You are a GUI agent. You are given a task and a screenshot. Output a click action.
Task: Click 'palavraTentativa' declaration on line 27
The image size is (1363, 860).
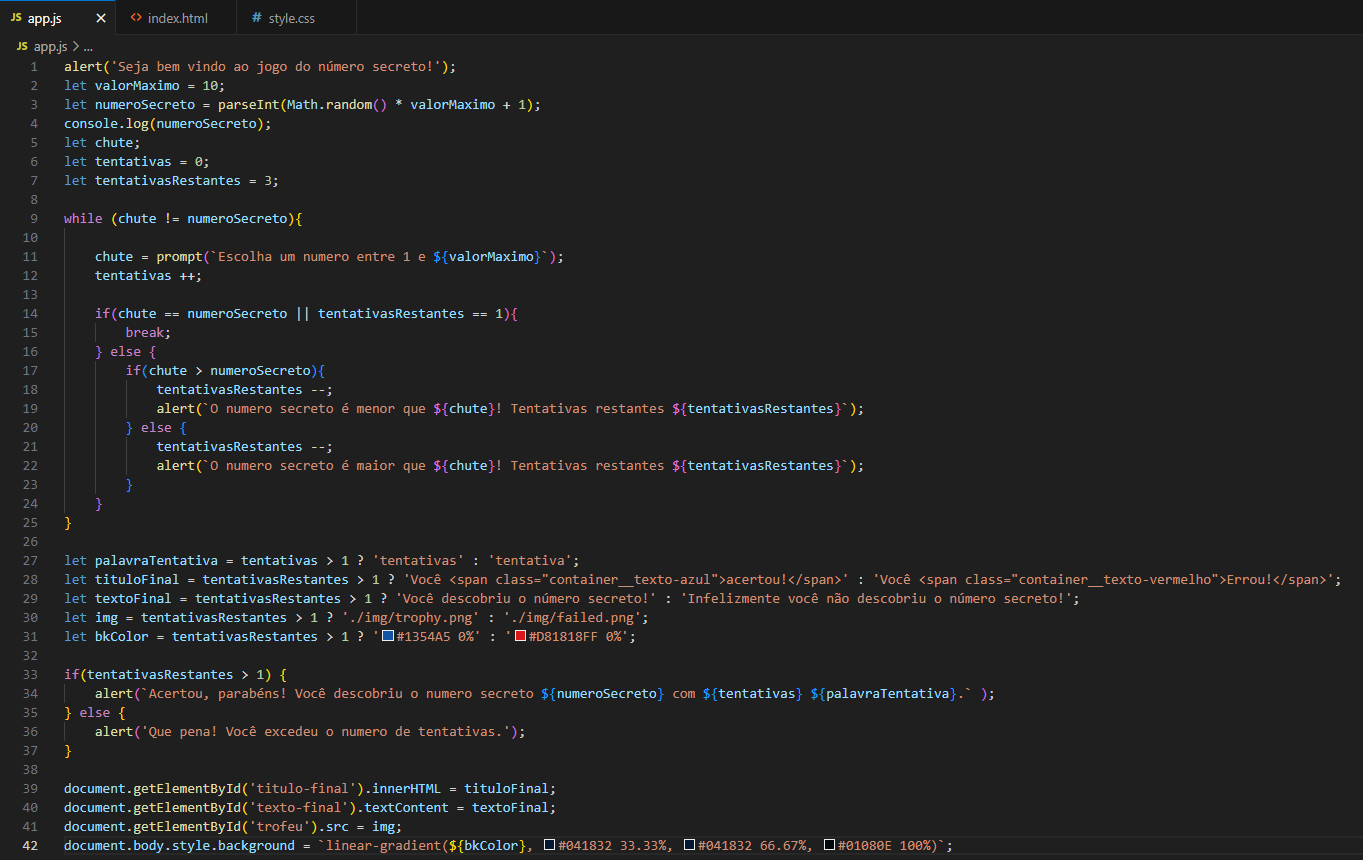156,560
